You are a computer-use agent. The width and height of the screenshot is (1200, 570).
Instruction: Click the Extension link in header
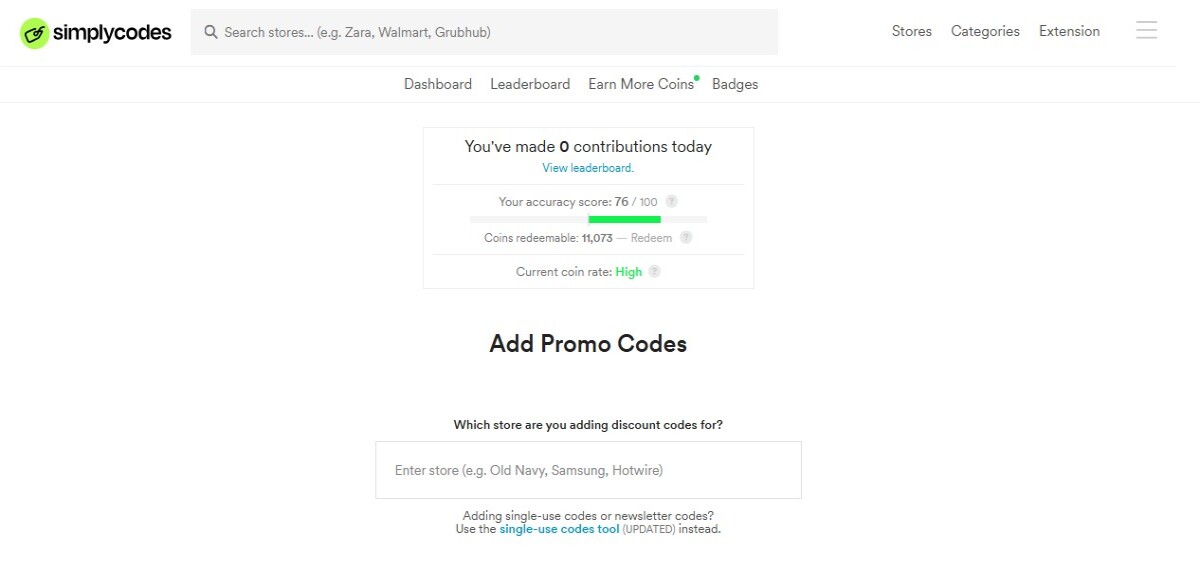(1069, 31)
